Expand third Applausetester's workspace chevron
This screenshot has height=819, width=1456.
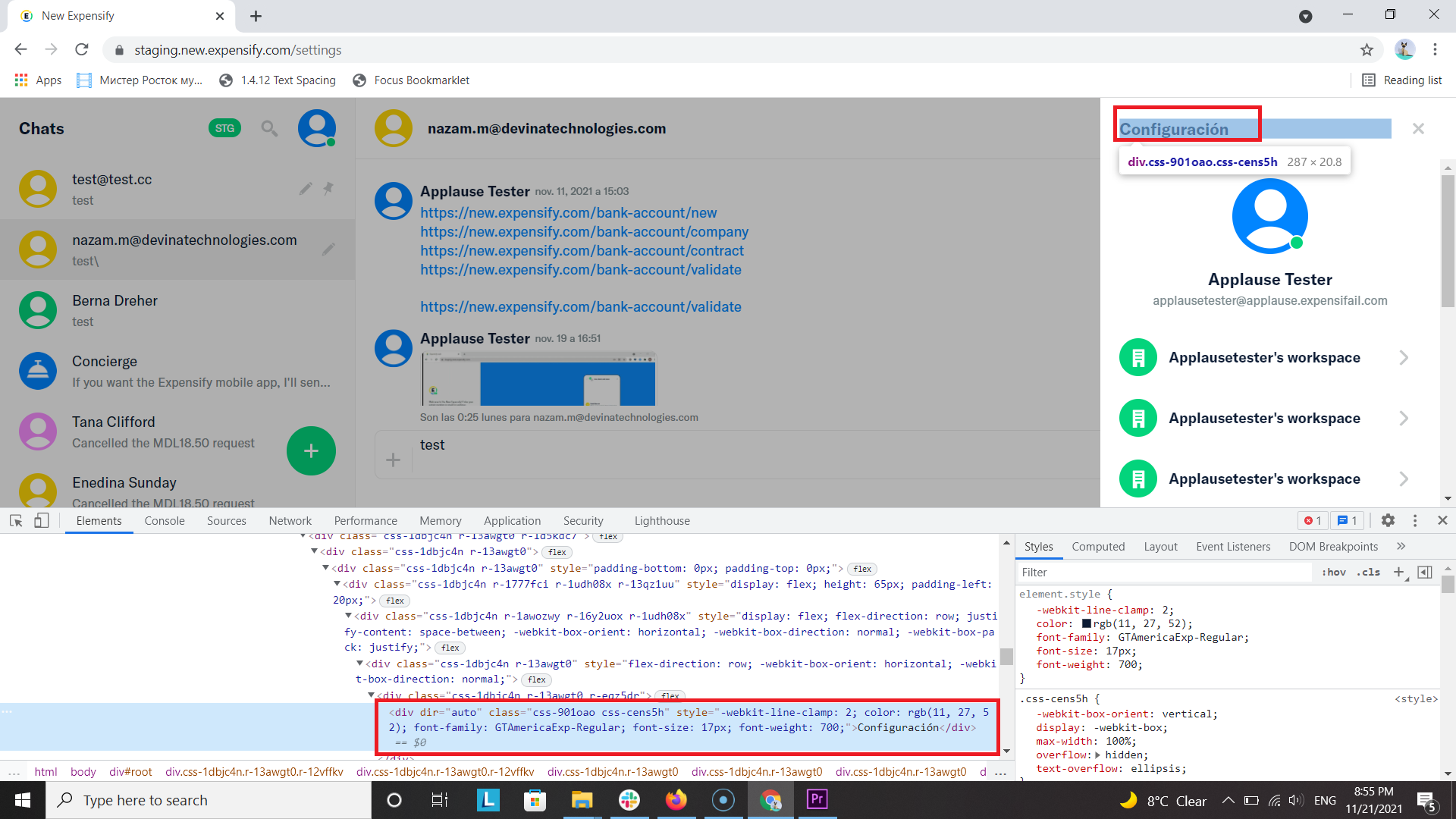[1404, 479]
